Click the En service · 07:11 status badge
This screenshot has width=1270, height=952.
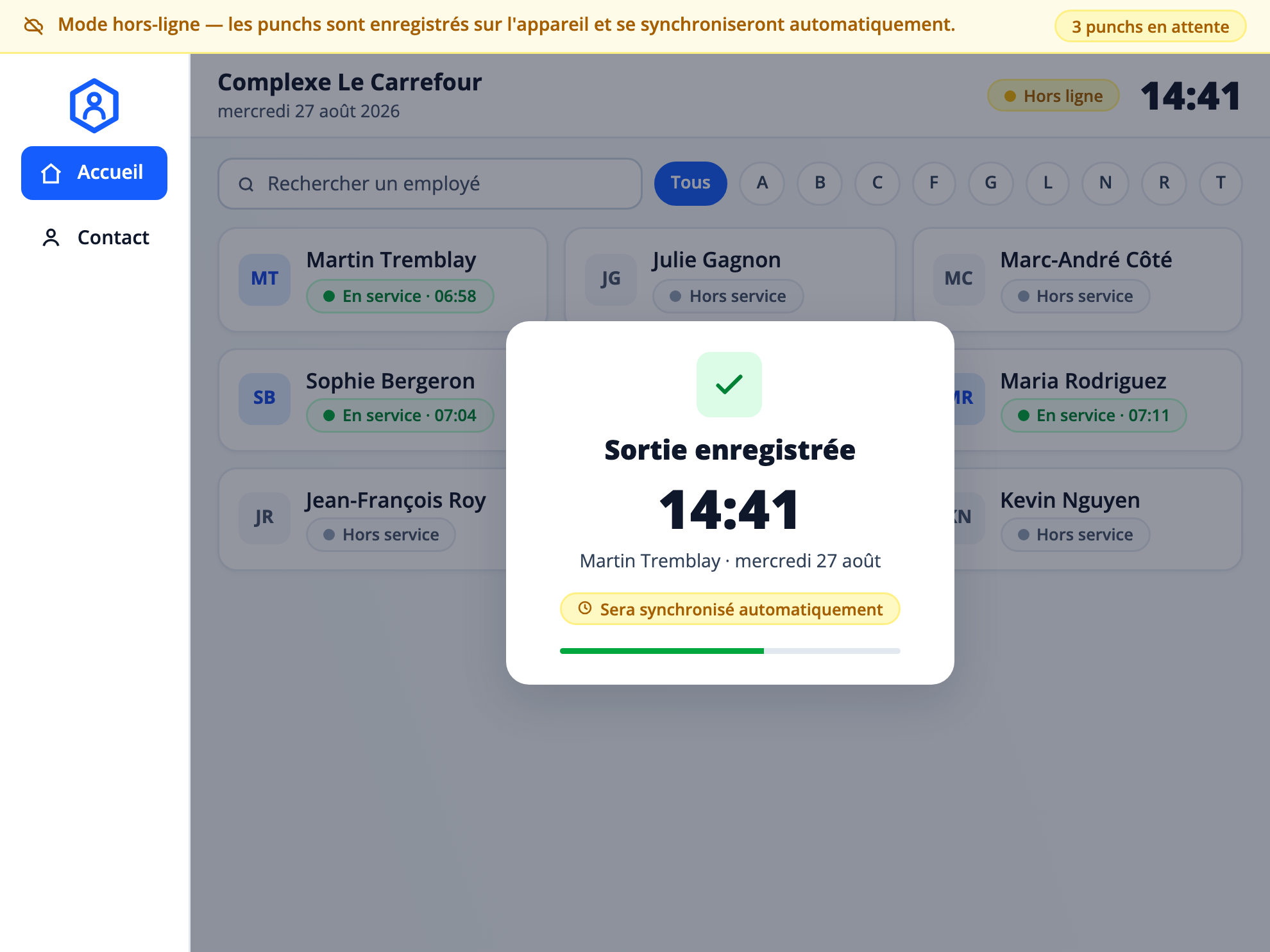pyautogui.click(x=1094, y=415)
